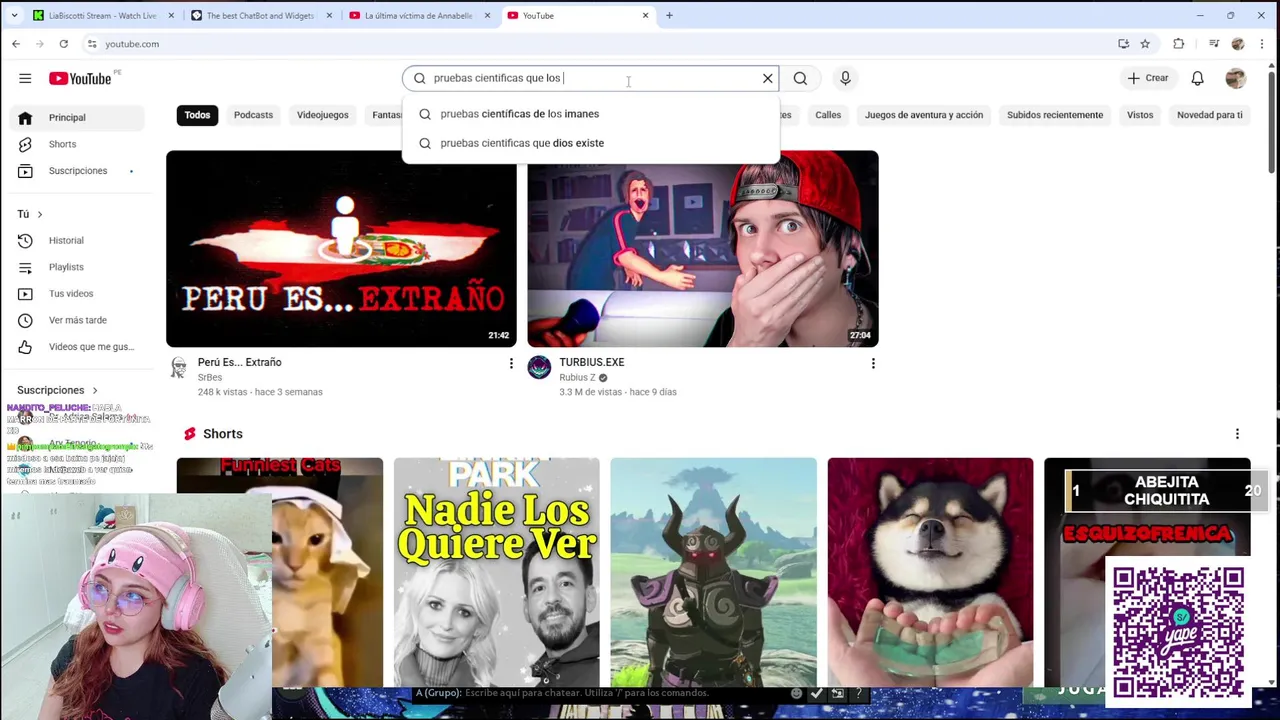Select suggestion 'pruebas científicas que dios existe'
The image size is (1280, 720).
pyautogui.click(x=590, y=143)
